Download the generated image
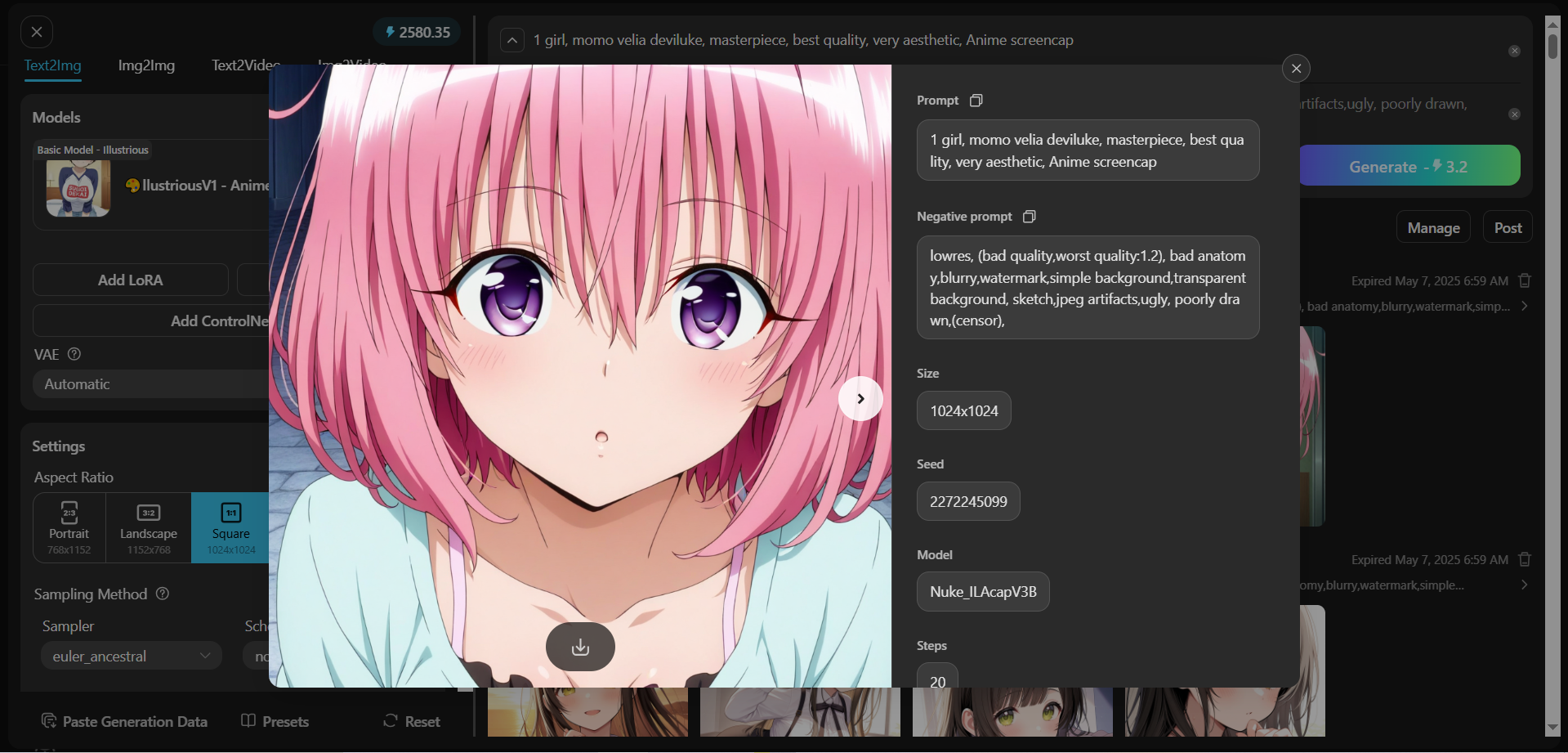 coord(580,647)
